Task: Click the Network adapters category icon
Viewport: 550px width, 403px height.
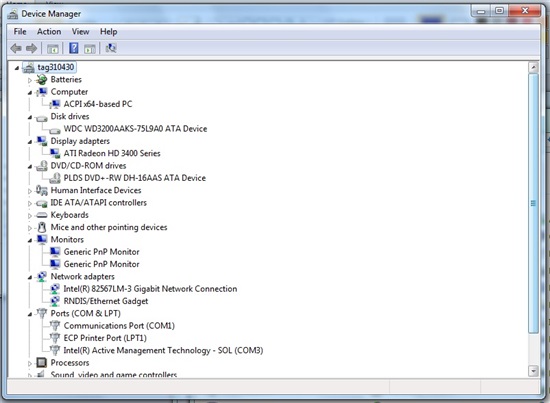Action: pos(42,276)
